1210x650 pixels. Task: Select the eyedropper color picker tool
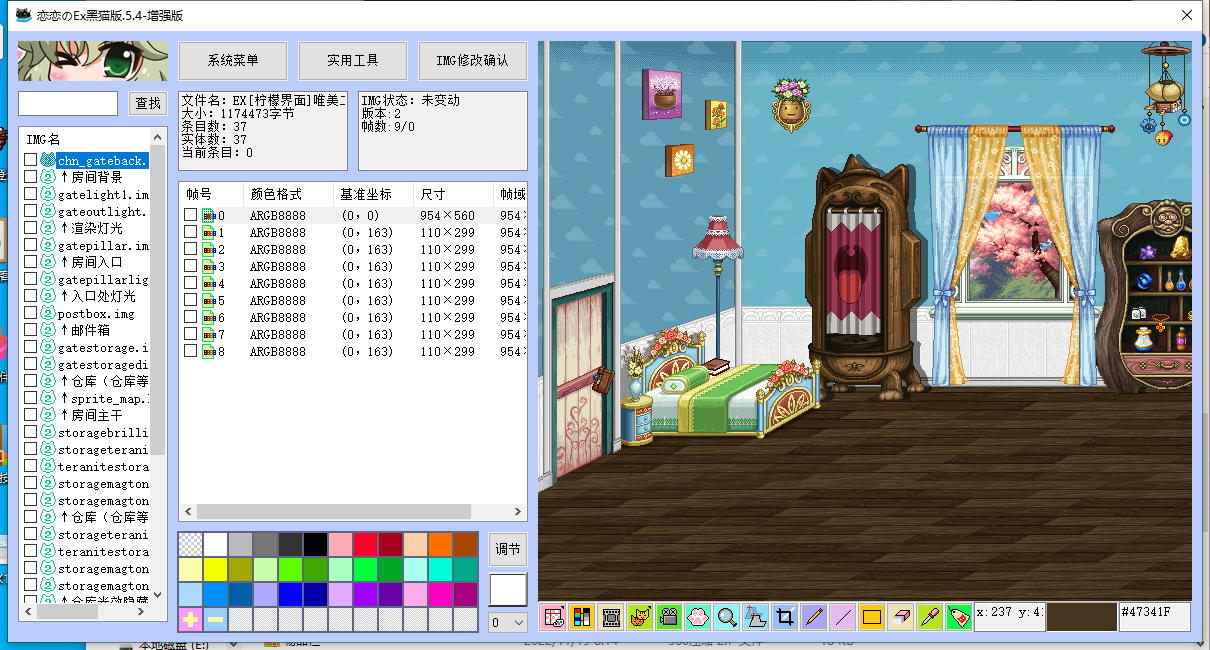click(931, 617)
